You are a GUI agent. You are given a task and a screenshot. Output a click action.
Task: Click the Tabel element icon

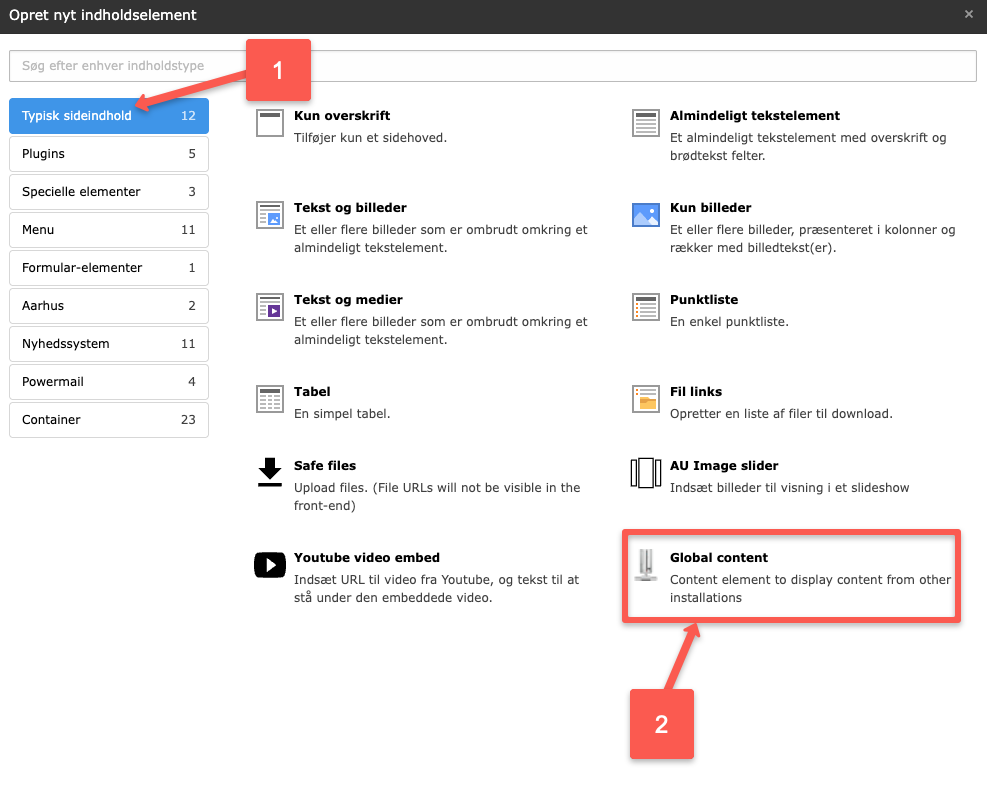point(270,399)
